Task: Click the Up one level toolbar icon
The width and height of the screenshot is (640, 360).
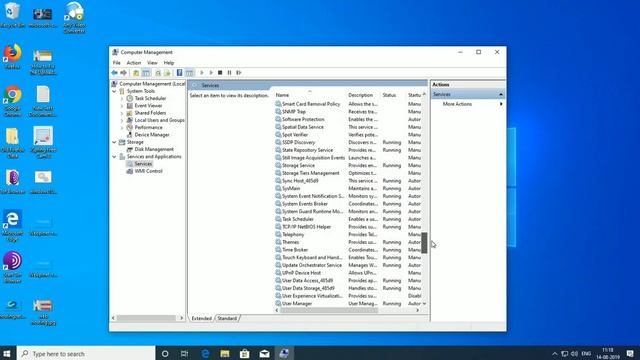Action: [136, 73]
